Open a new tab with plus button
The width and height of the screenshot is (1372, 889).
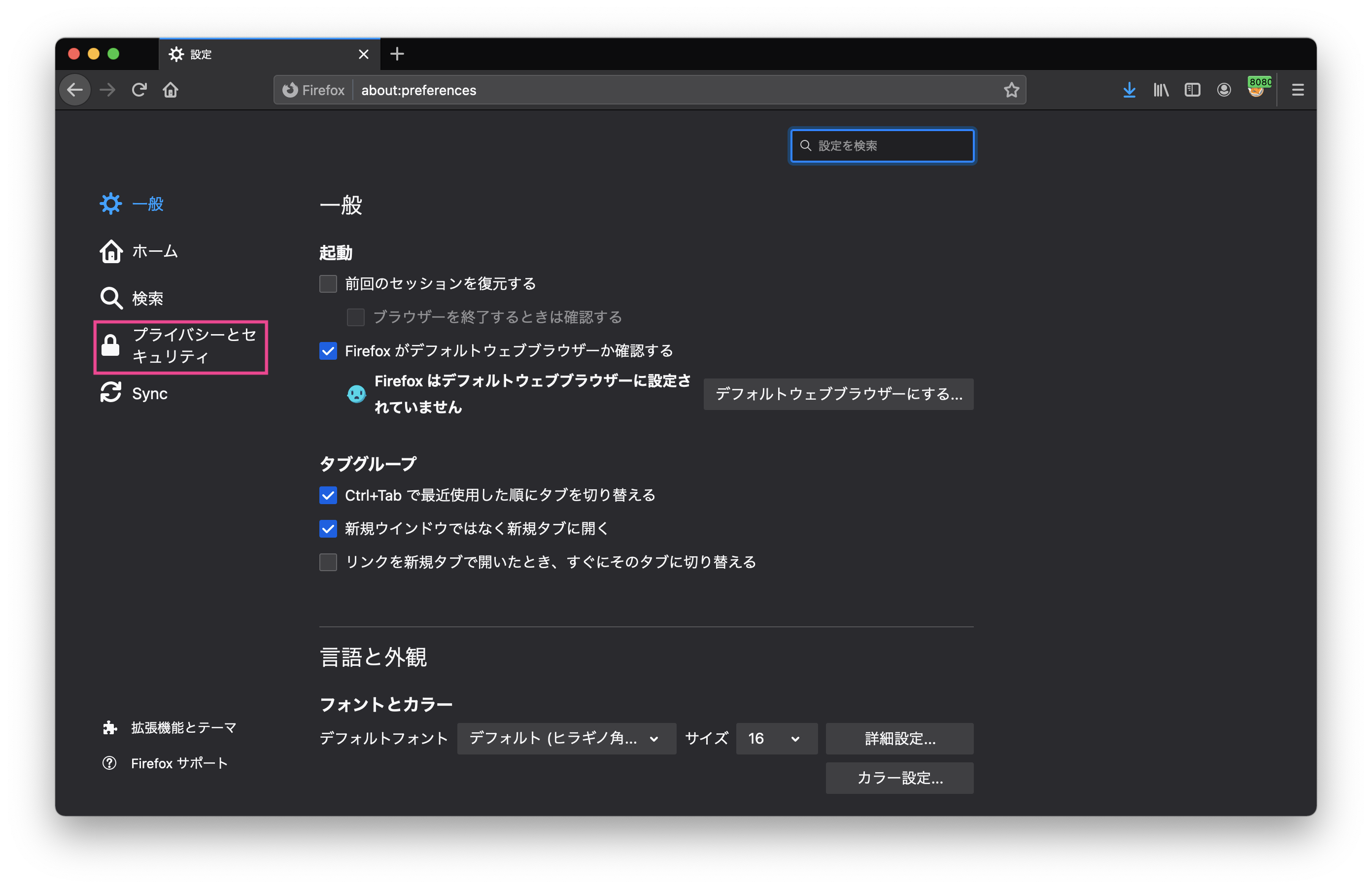click(x=397, y=54)
